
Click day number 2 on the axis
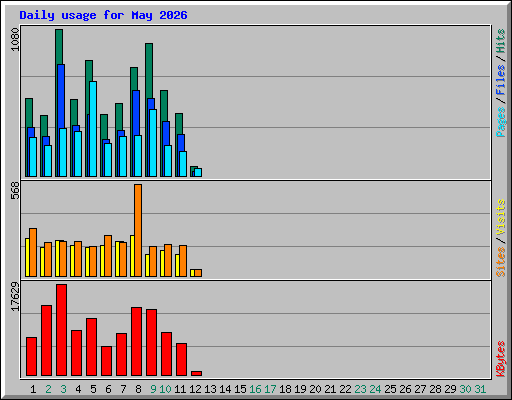pos(48,389)
